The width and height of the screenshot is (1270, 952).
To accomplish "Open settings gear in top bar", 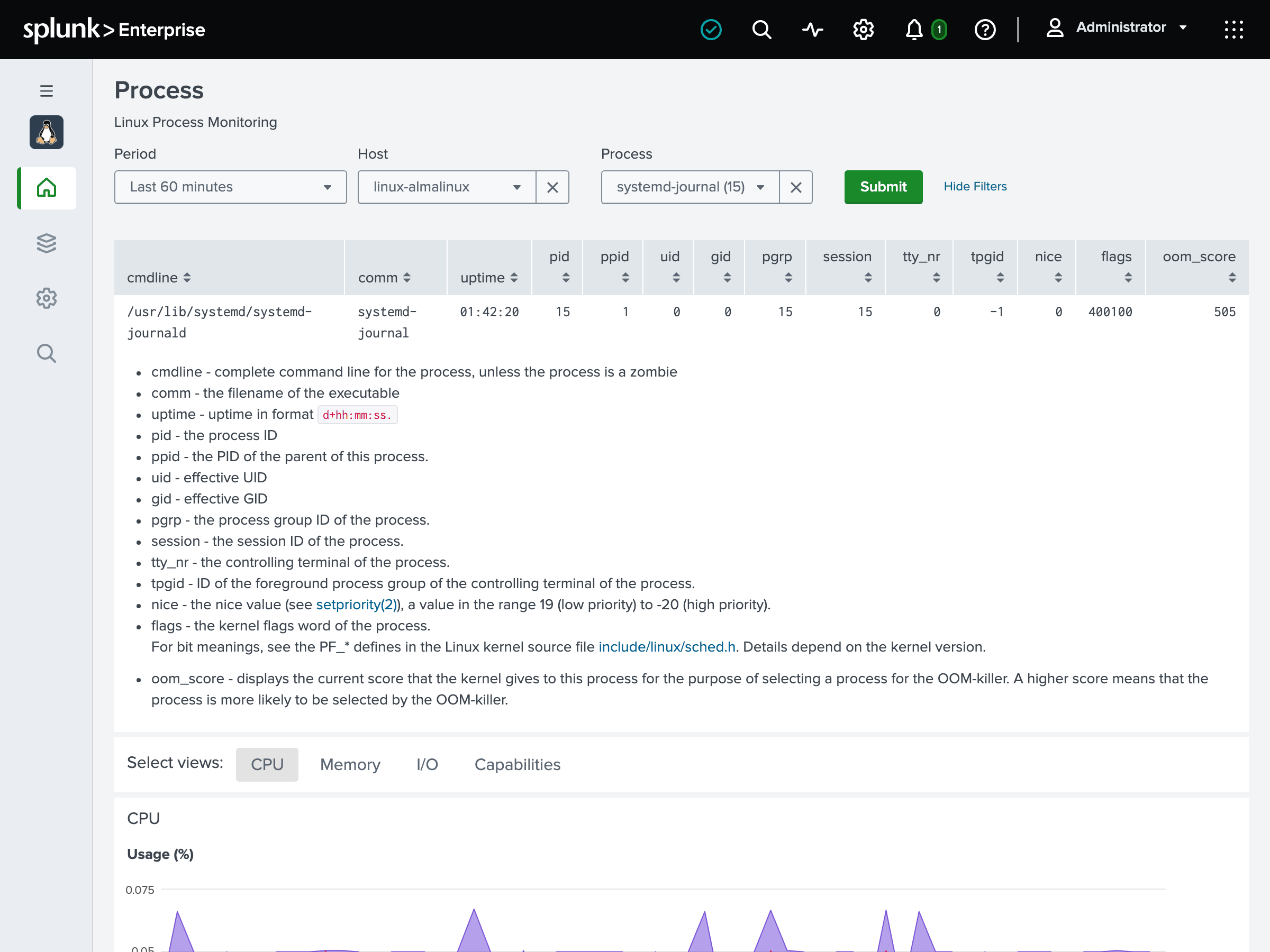I will click(x=863, y=29).
